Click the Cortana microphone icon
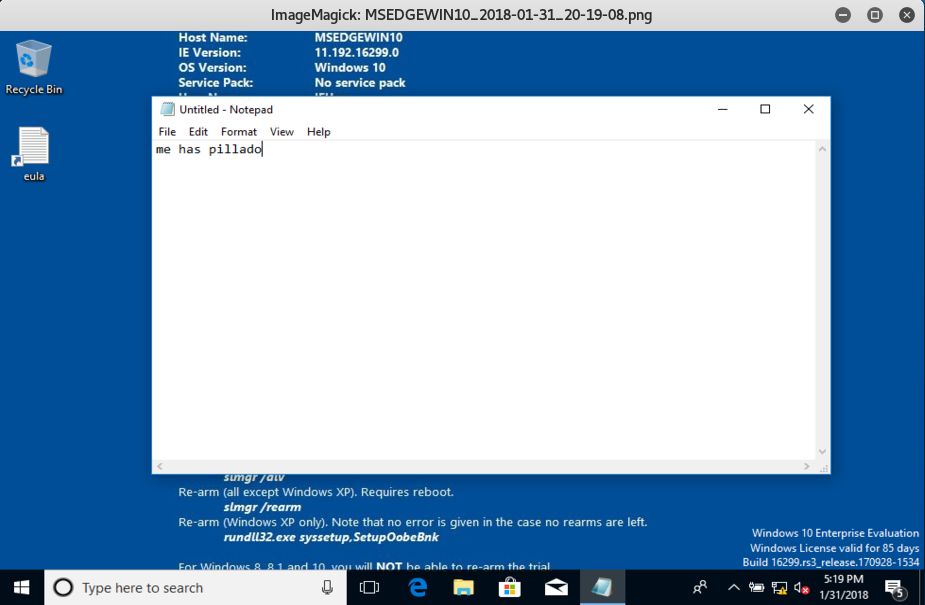This screenshot has width=925, height=605. pyautogui.click(x=327, y=587)
